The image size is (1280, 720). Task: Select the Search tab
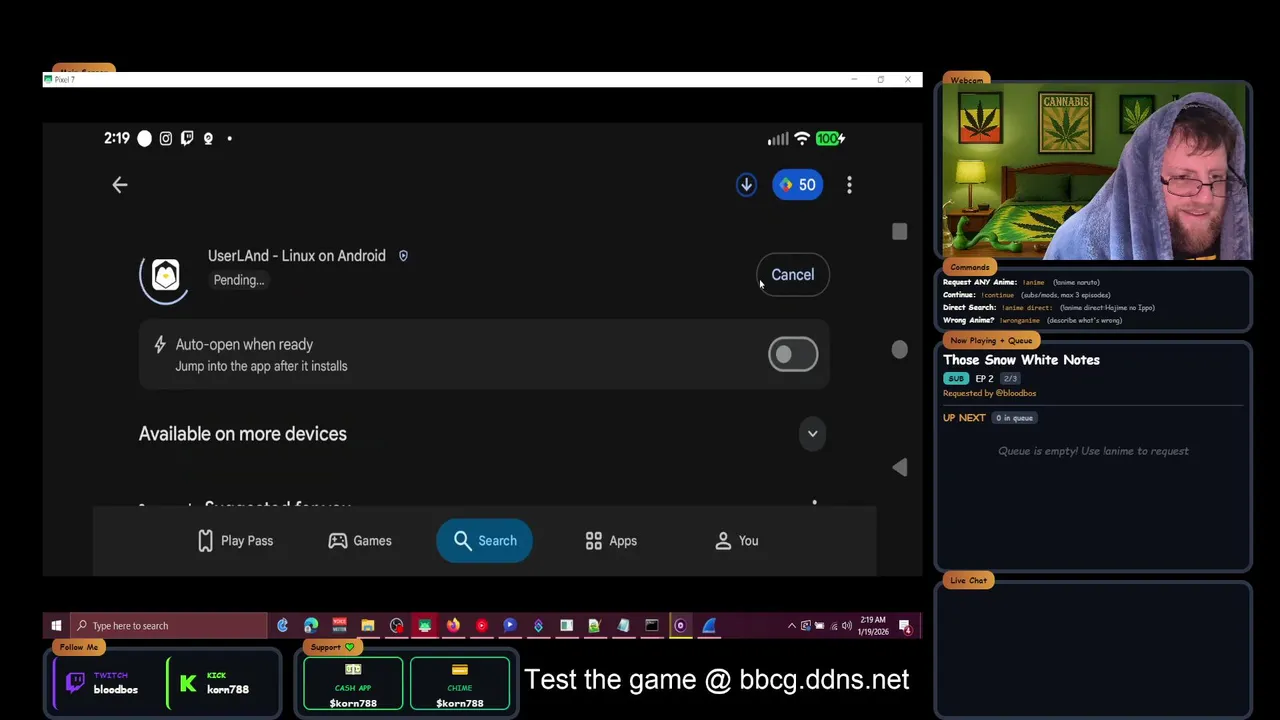(x=484, y=541)
